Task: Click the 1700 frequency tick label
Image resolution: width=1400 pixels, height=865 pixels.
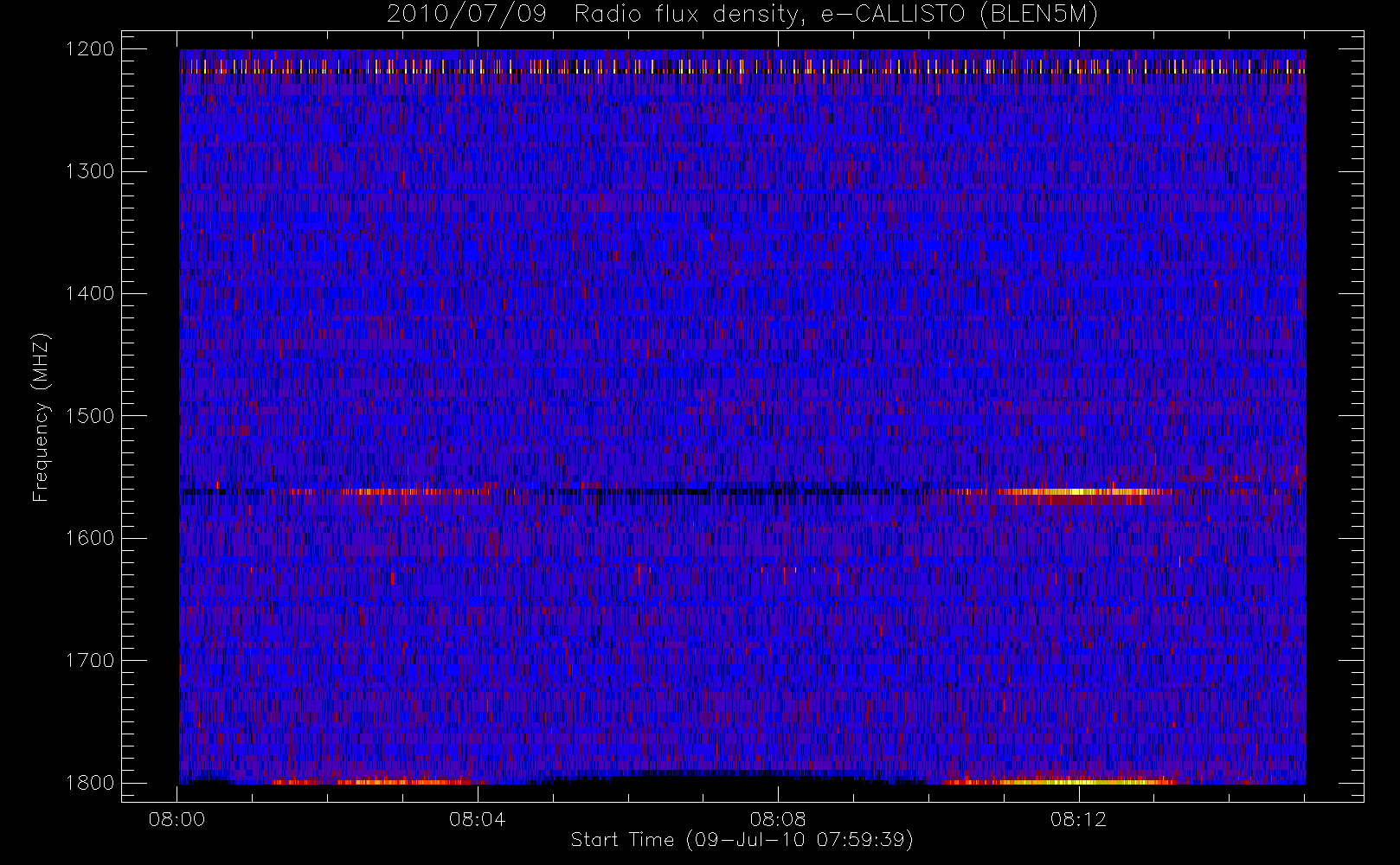Action: click(90, 661)
